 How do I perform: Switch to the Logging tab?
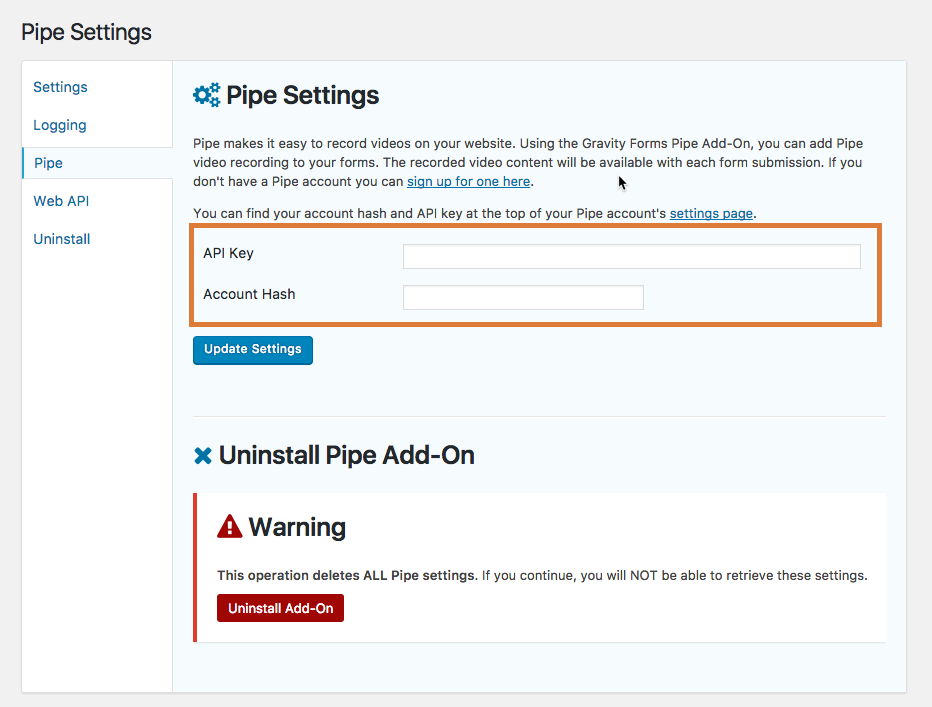[59, 125]
